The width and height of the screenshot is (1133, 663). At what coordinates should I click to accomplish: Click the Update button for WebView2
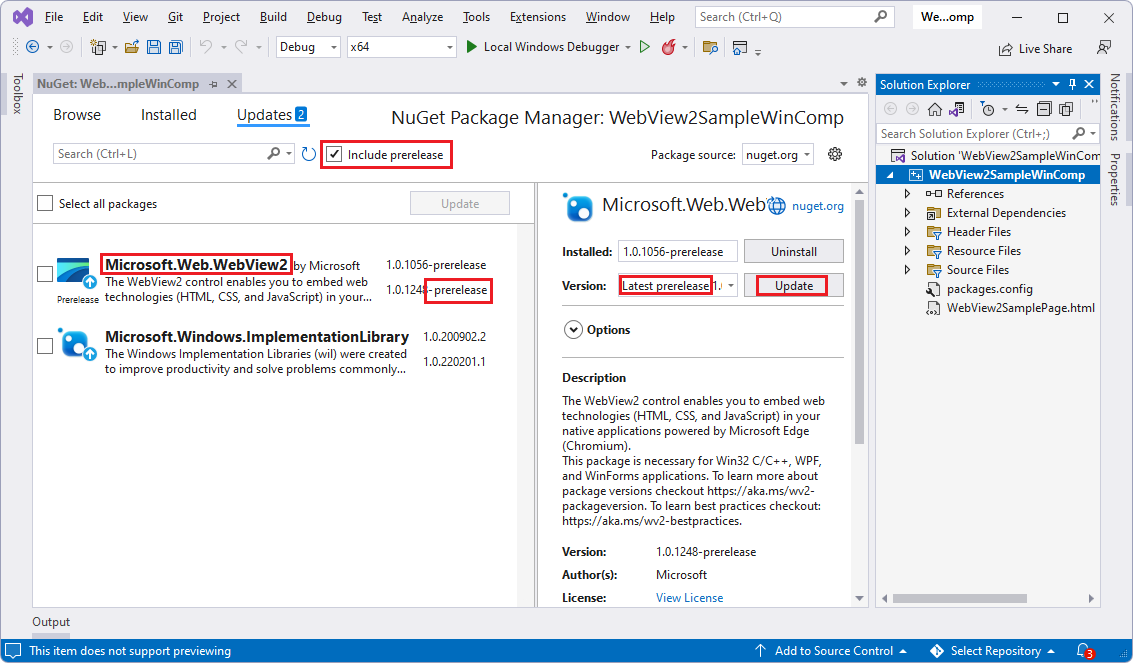[x=793, y=285]
